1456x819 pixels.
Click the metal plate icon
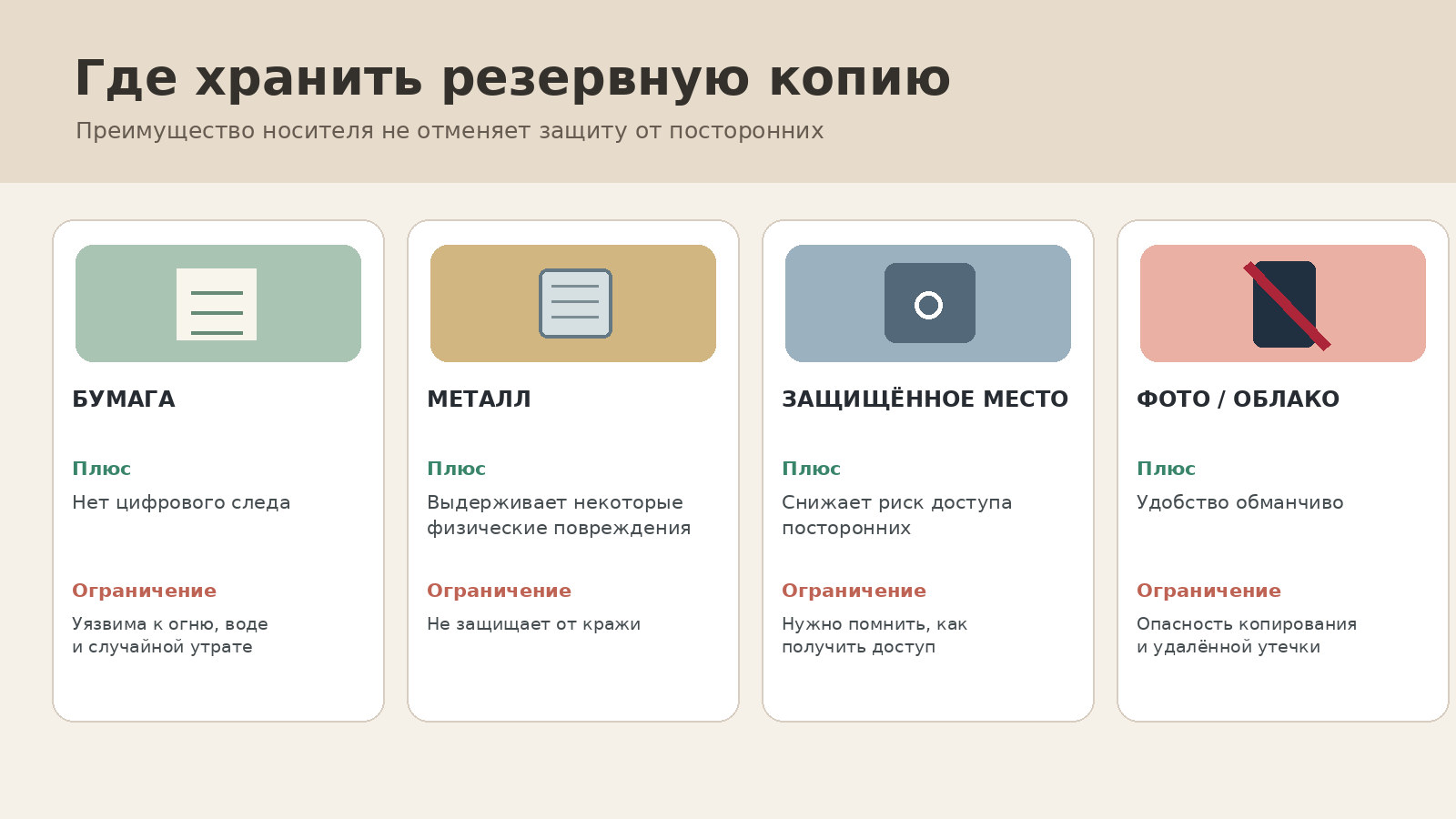pyautogui.click(x=575, y=303)
